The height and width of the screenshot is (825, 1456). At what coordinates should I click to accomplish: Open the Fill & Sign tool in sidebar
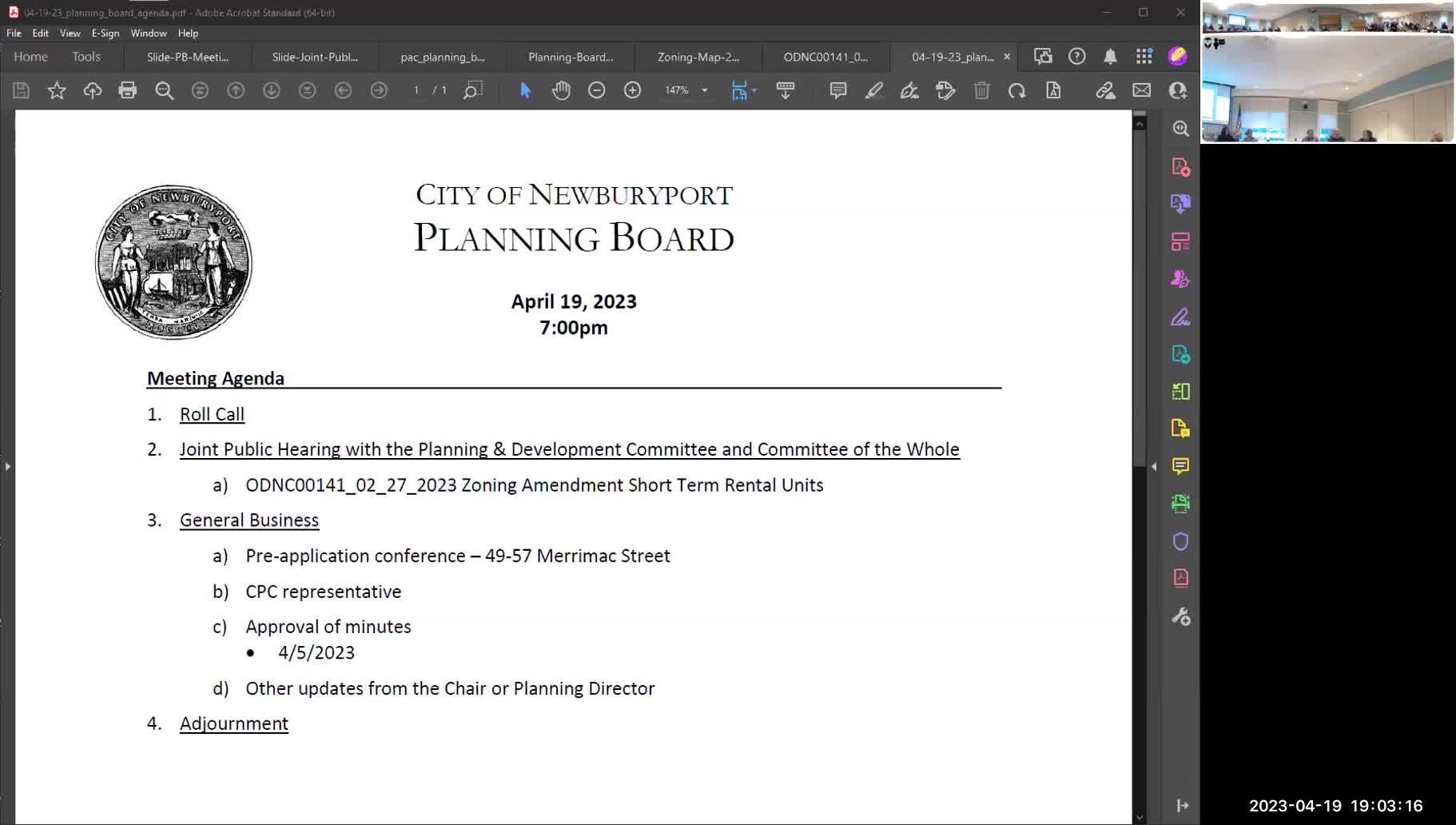[x=1181, y=317]
